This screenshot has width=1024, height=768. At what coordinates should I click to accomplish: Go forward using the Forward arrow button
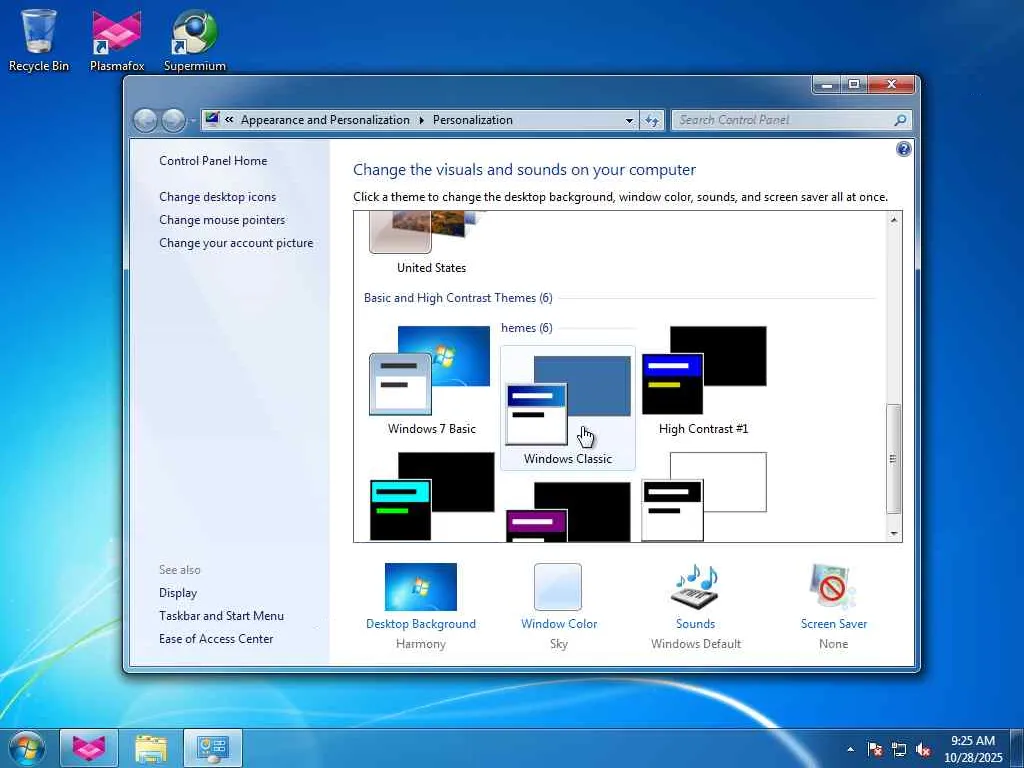tap(173, 120)
